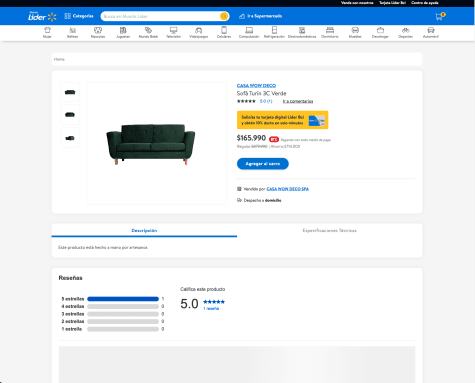Click the main green sofa image
475x383 pixels.
(151, 144)
